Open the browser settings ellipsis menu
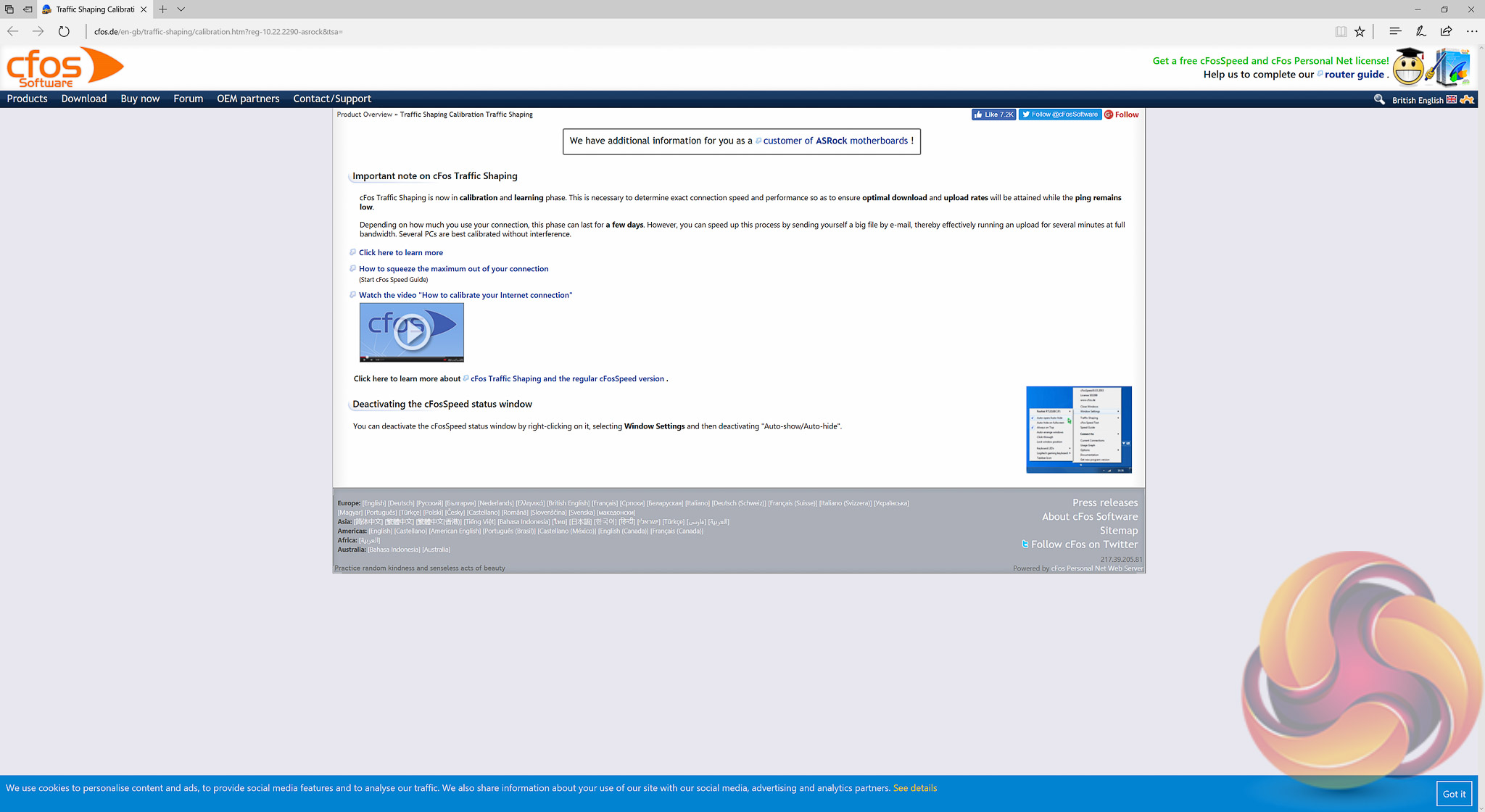1485x812 pixels. coord(1471,31)
